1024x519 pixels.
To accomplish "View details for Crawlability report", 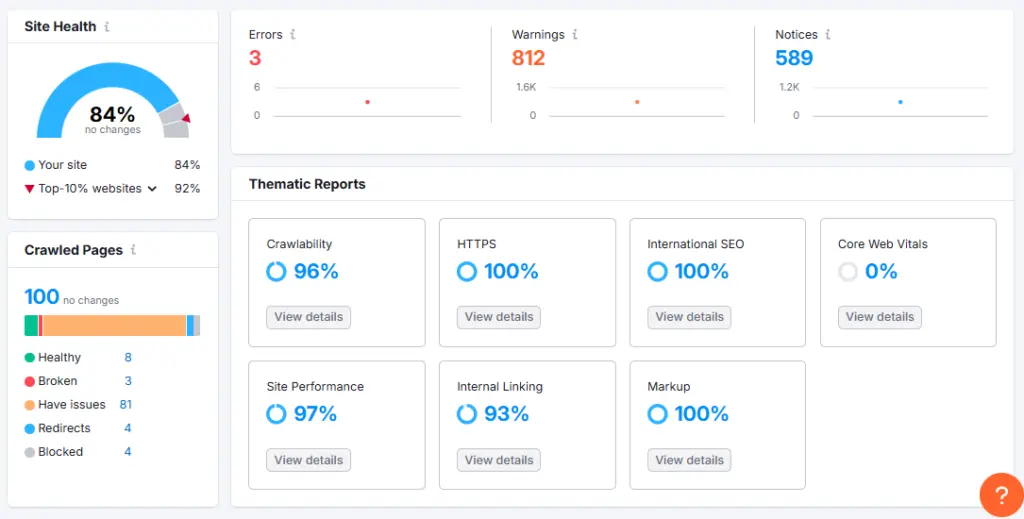I will pyautogui.click(x=308, y=317).
